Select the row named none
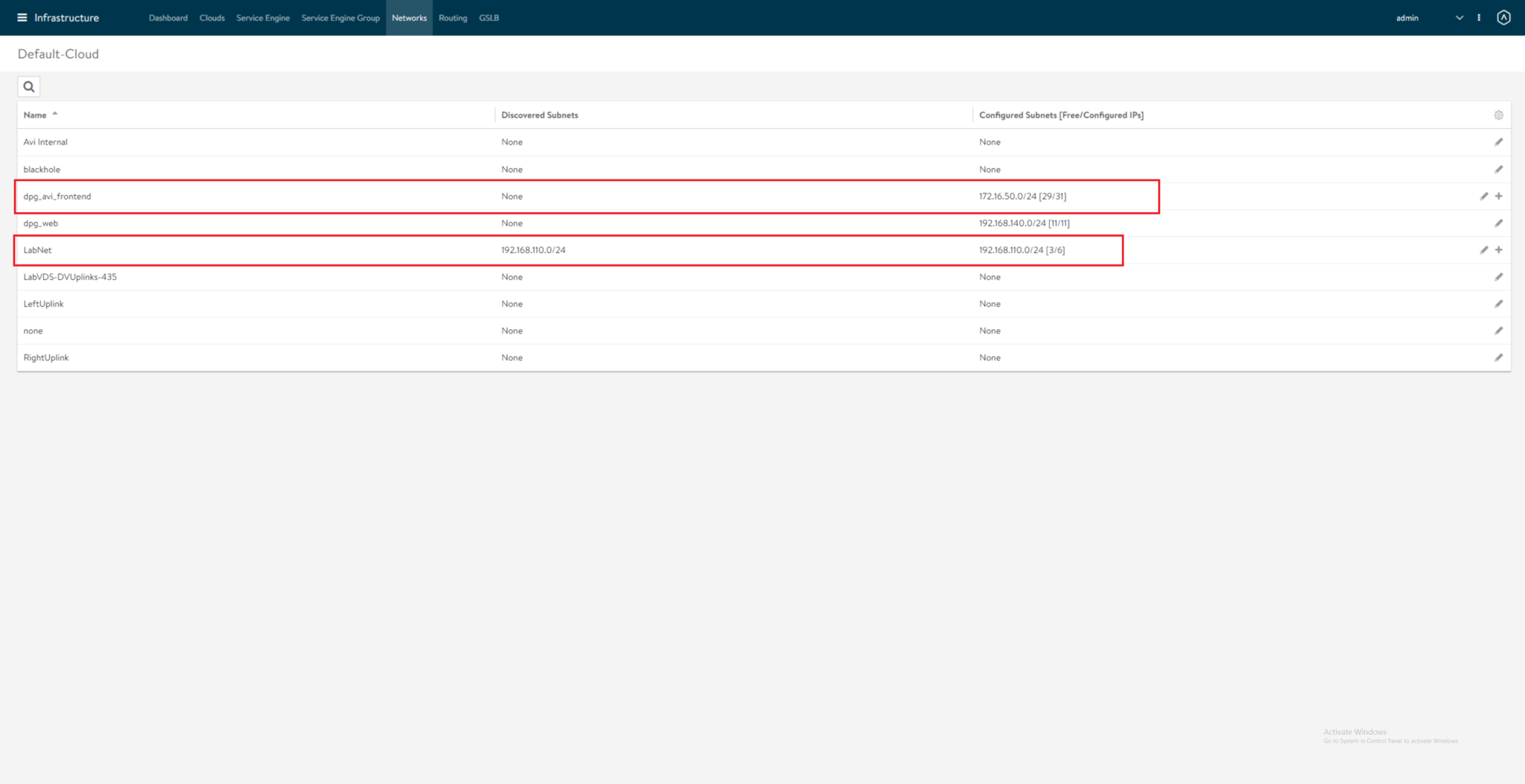1525x784 pixels. 33,330
